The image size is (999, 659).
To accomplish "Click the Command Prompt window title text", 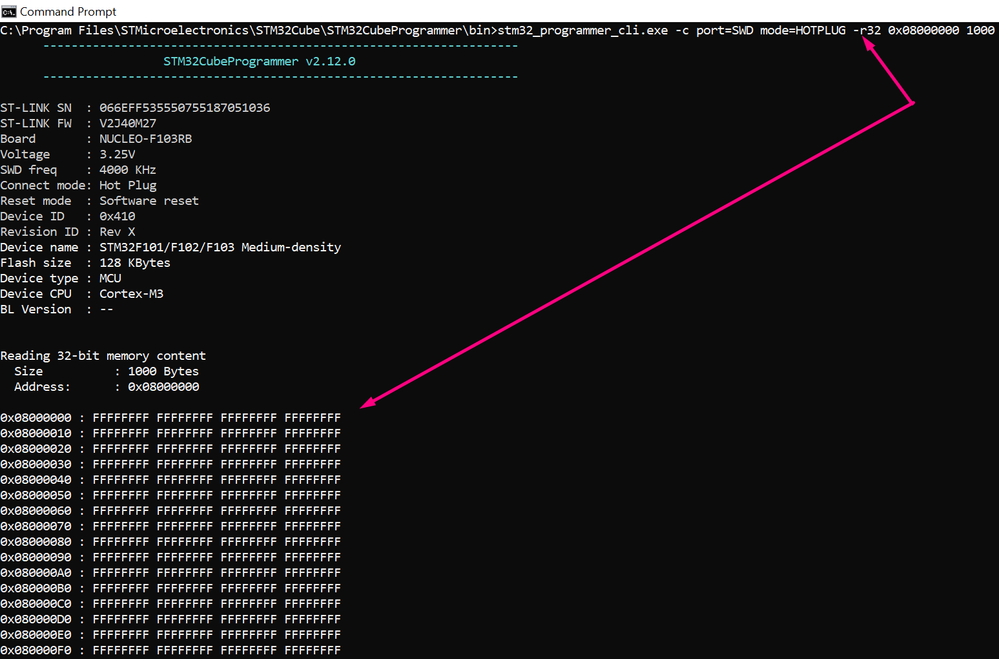I will [68, 11].
